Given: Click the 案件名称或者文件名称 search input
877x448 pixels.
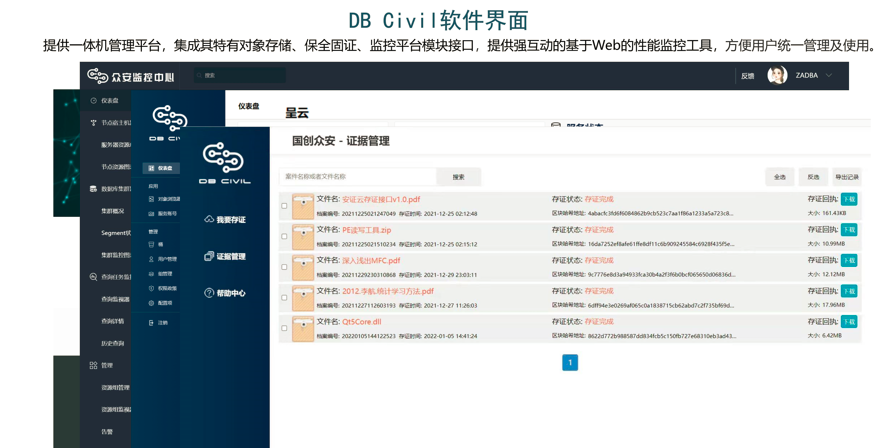Looking at the screenshot, I should coord(358,177).
